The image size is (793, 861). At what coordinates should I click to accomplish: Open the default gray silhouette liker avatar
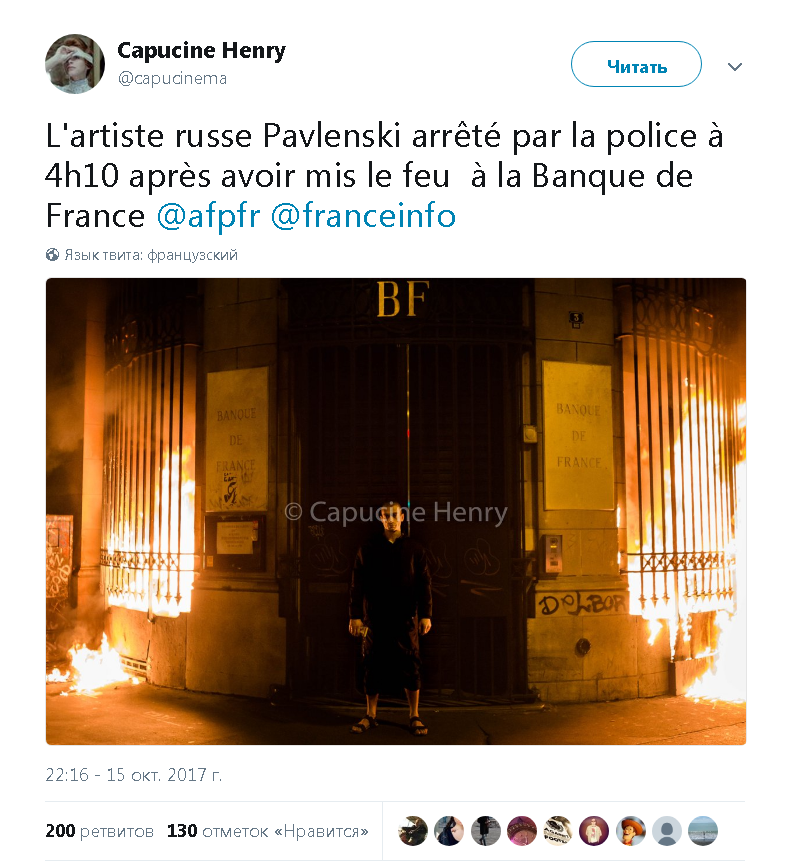tap(667, 831)
